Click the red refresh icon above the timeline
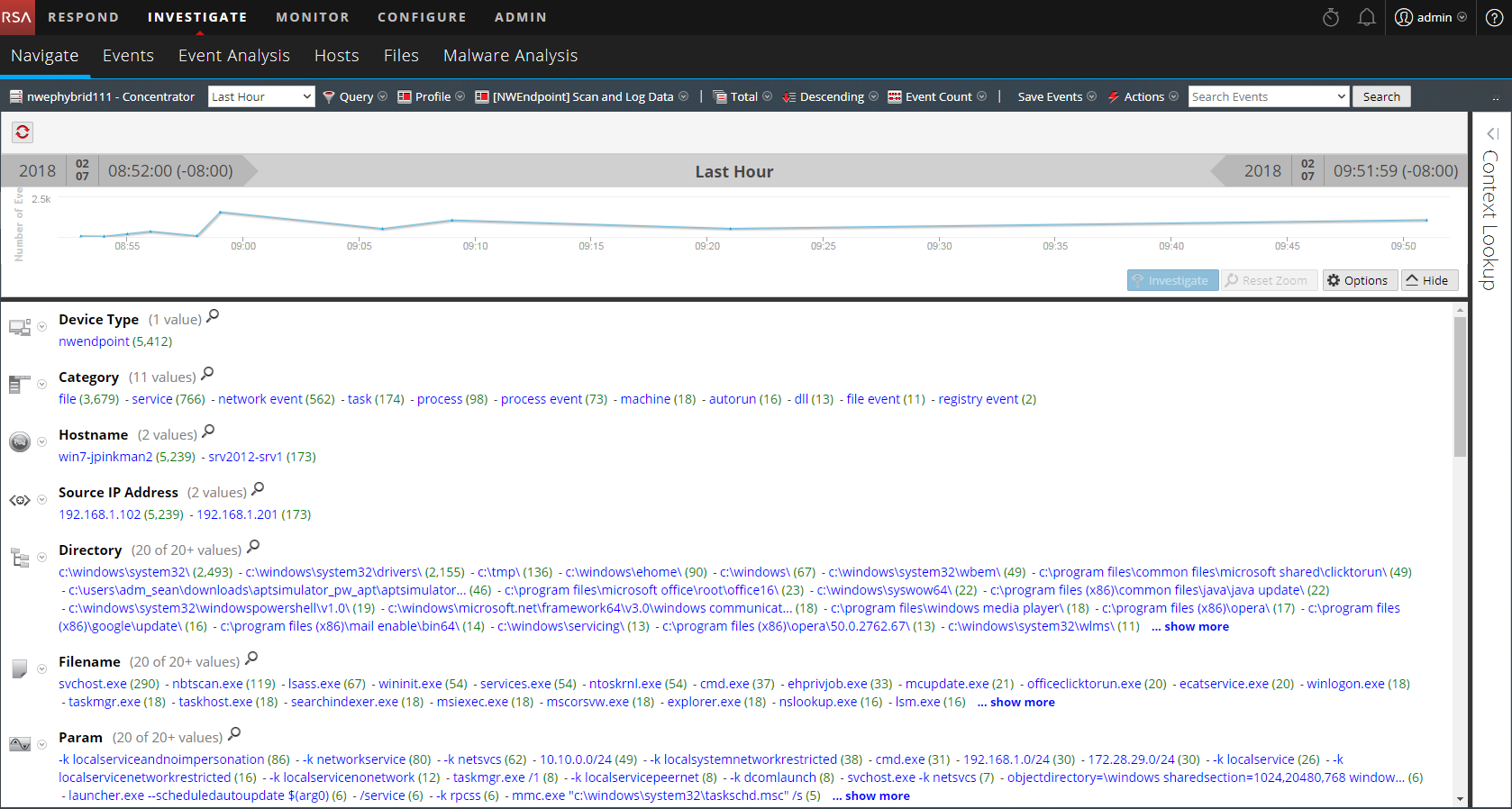The image size is (1512, 809). (x=23, y=132)
